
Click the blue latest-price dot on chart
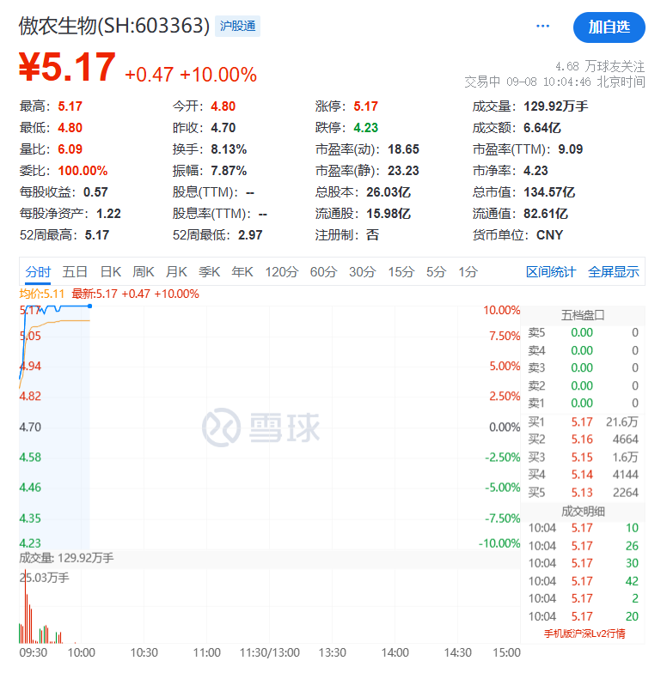(90, 306)
